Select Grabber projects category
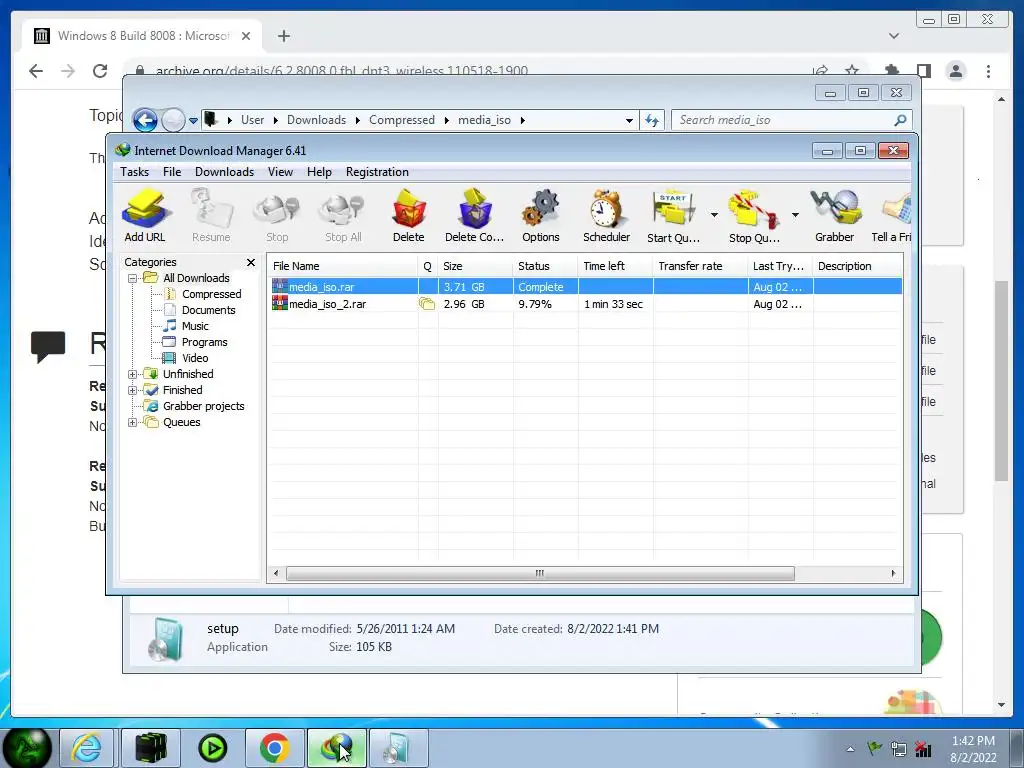 click(204, 406)
